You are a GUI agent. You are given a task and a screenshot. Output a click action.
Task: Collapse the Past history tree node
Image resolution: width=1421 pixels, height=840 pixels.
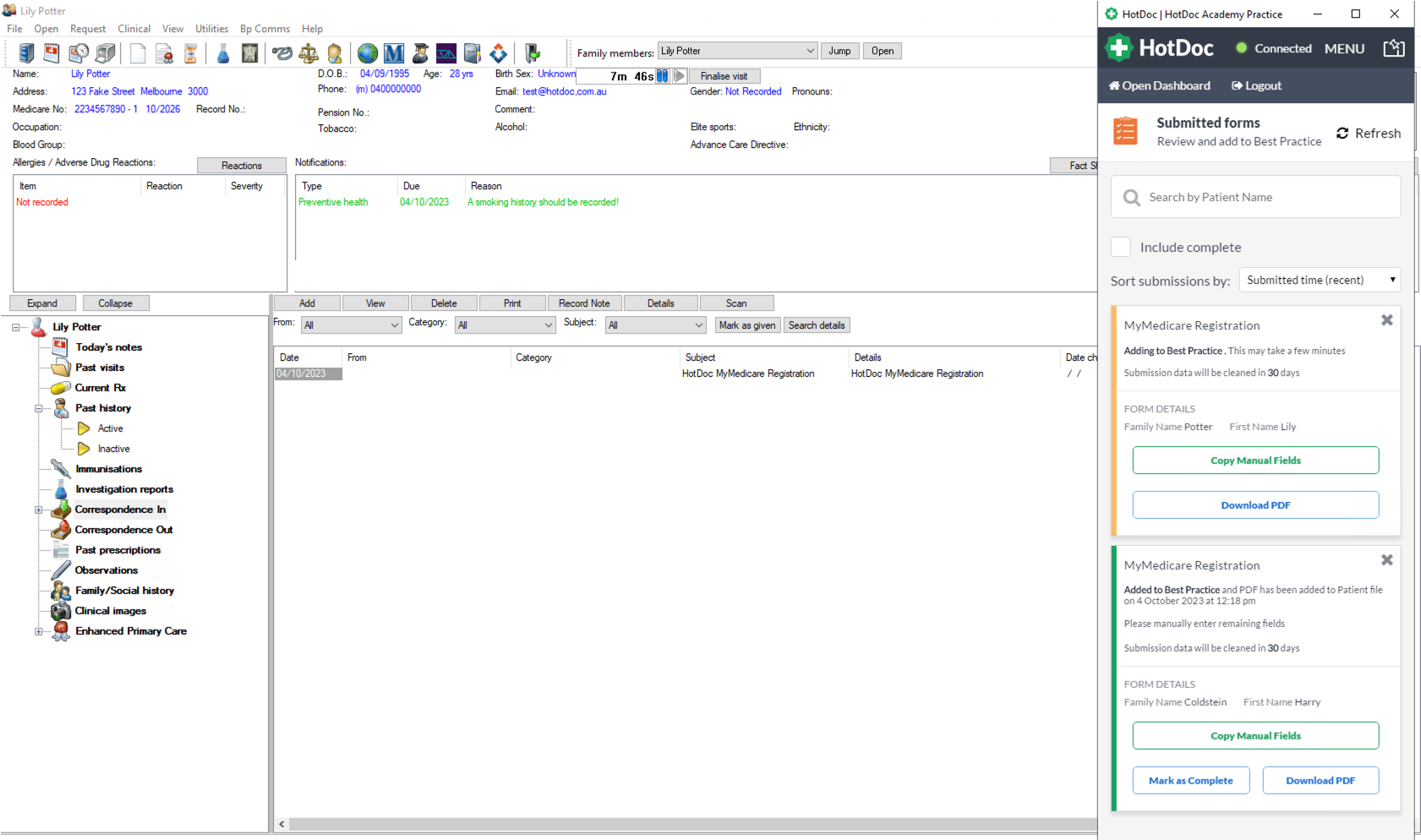tap(38, 408)
